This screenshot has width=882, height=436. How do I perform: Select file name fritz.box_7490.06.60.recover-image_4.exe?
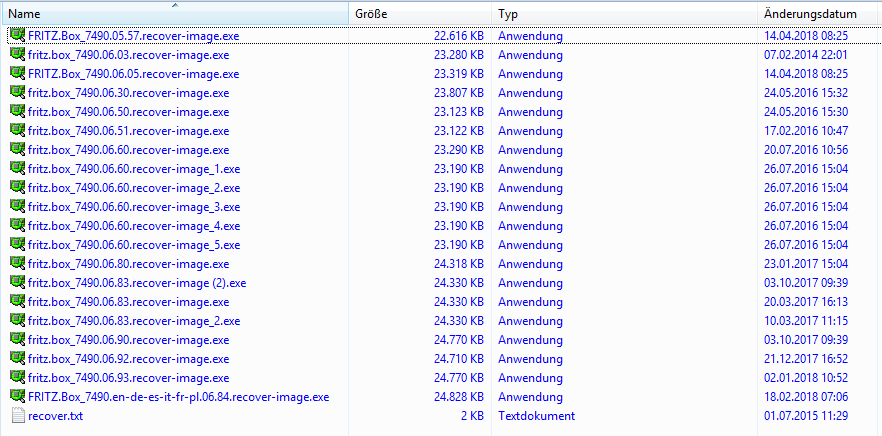point(134,226)
